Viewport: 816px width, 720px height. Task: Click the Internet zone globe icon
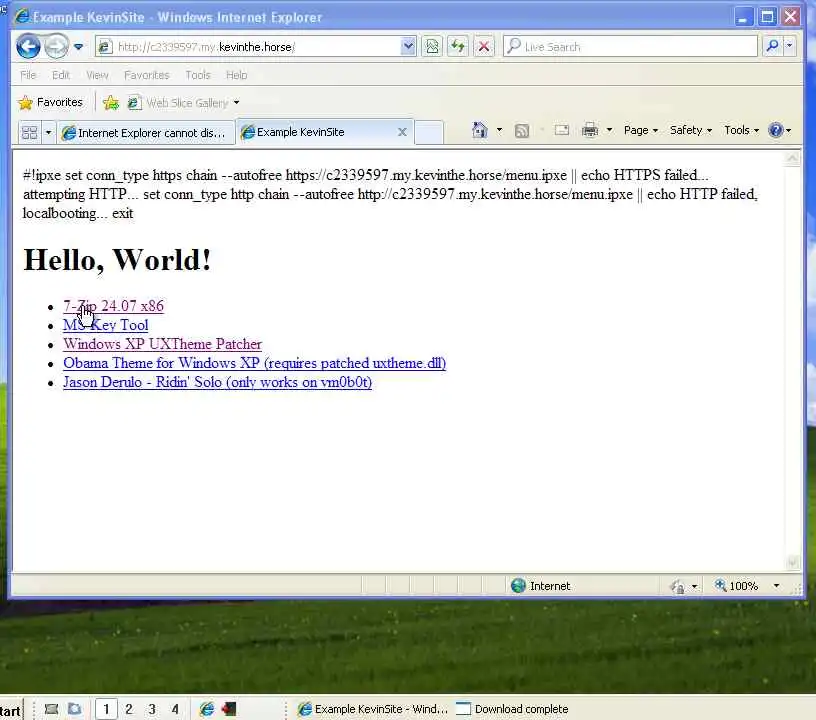[518, 586]
